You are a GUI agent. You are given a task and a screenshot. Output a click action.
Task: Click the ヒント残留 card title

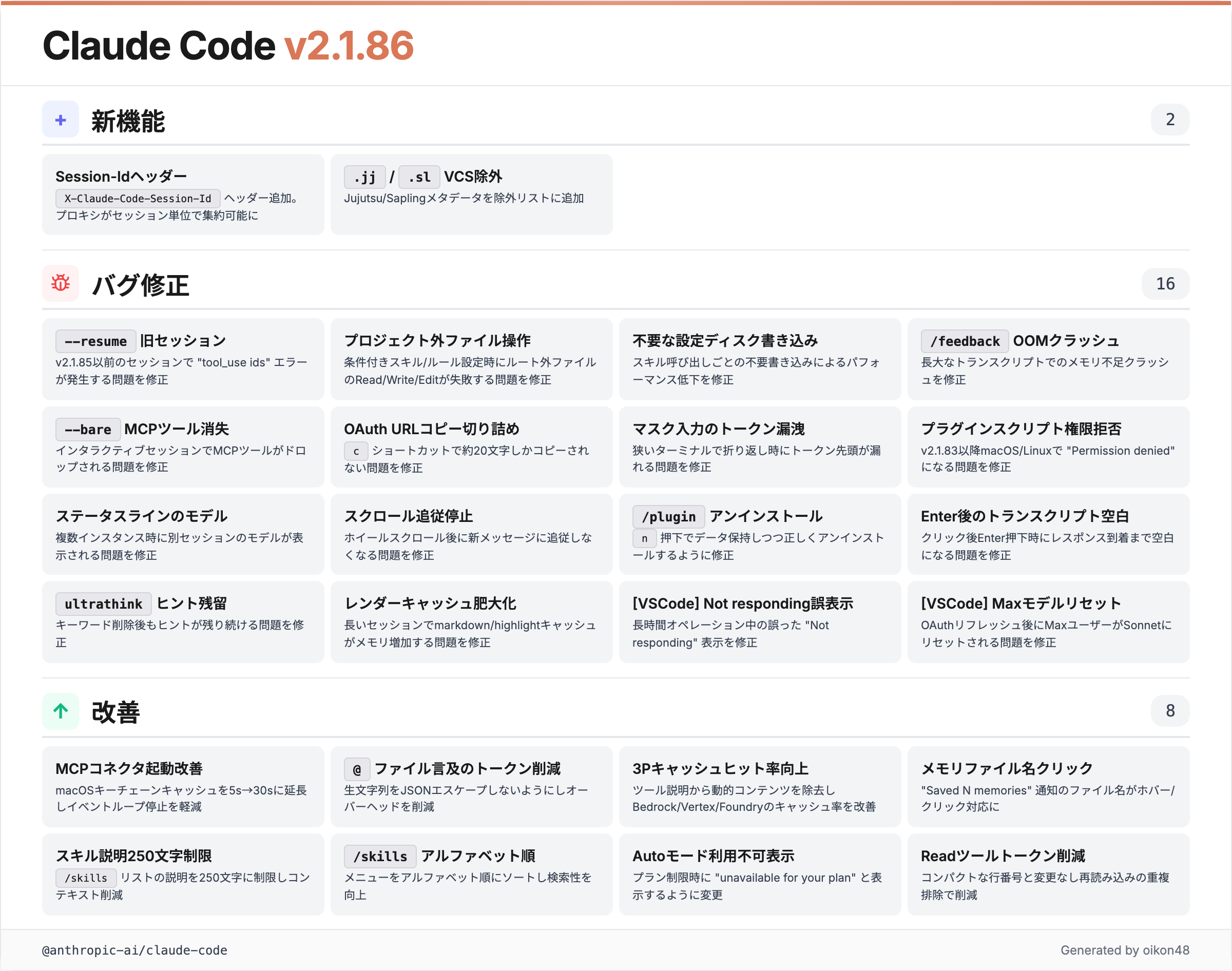[x=191, y=603]
